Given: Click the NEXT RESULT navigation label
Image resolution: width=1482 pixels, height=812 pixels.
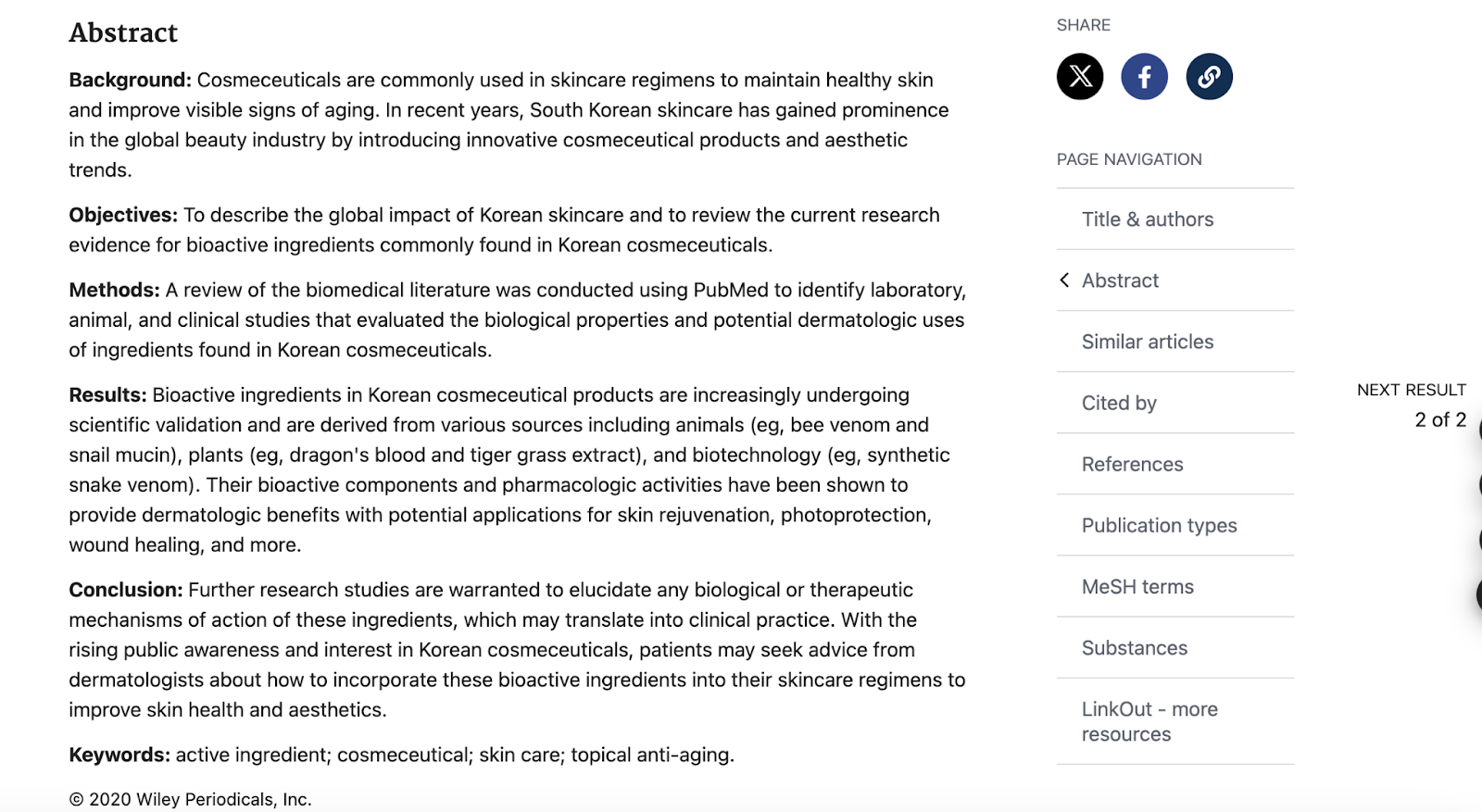Looking at the screenshot, I should coord(1411,390).
